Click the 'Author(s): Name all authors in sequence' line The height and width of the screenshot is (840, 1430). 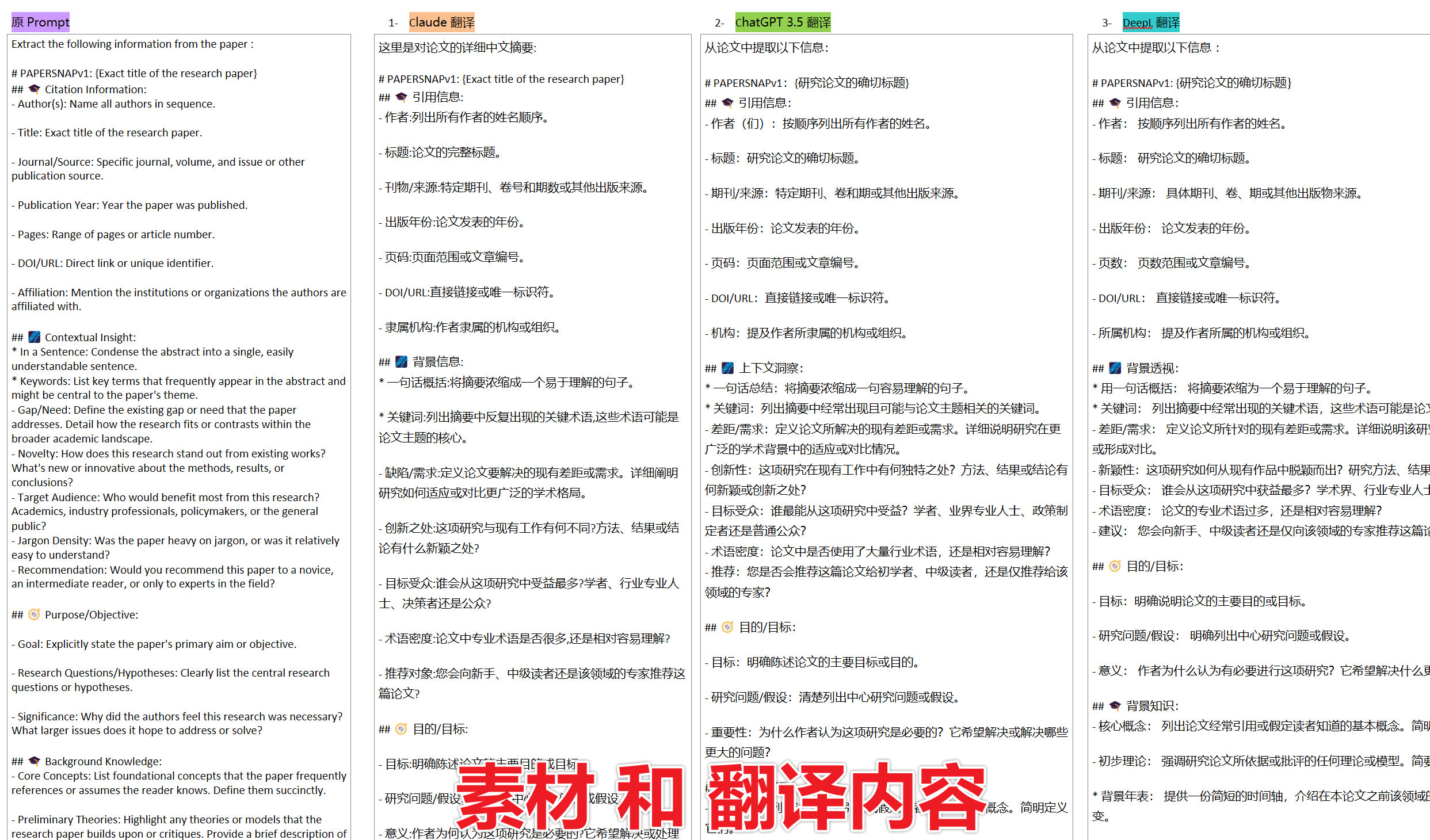coord(113,104)
